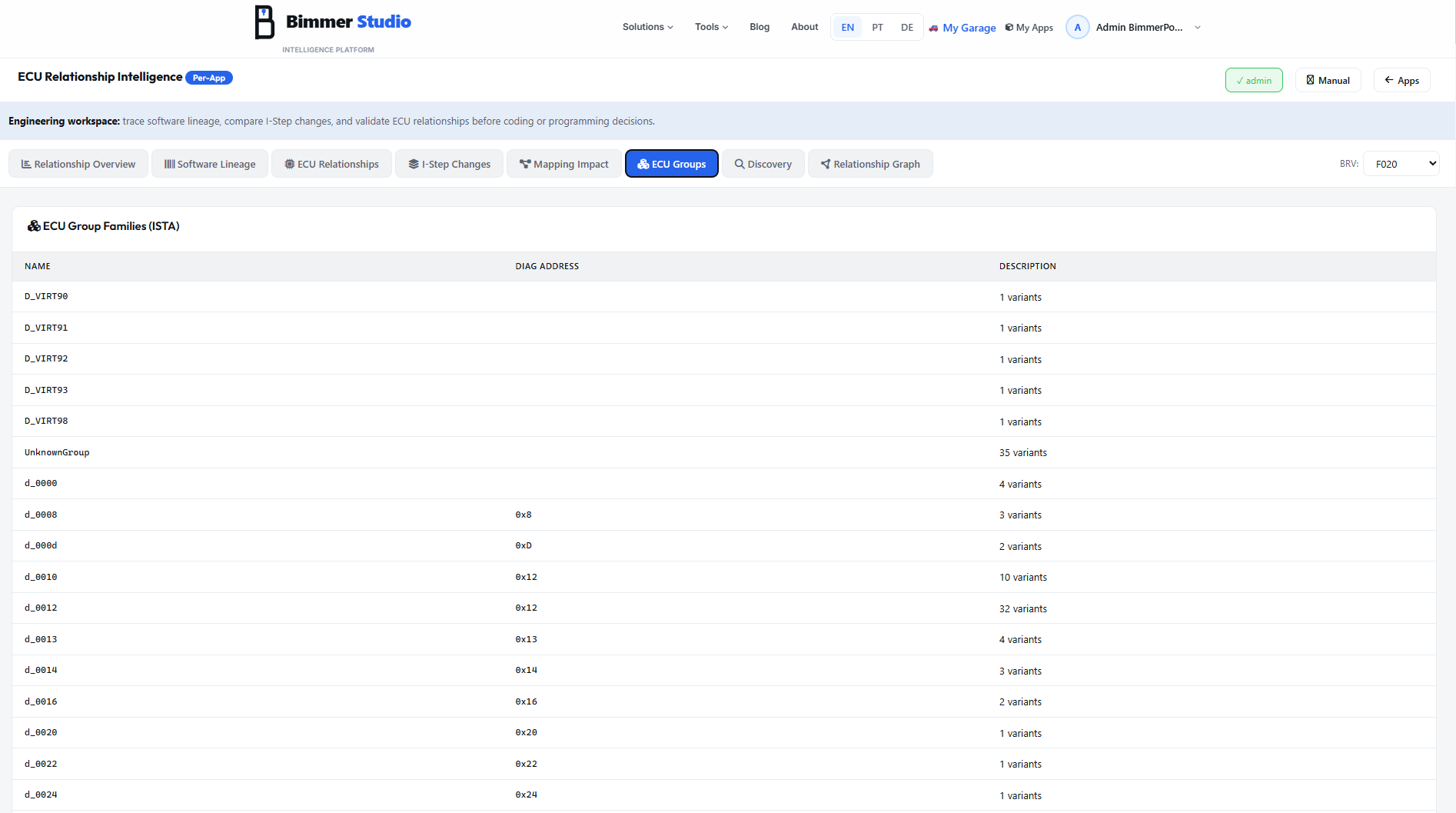This screenshot has height=813, width=1456.
Task: Switch to I-Step Changes tab
Action: point(449,164)
